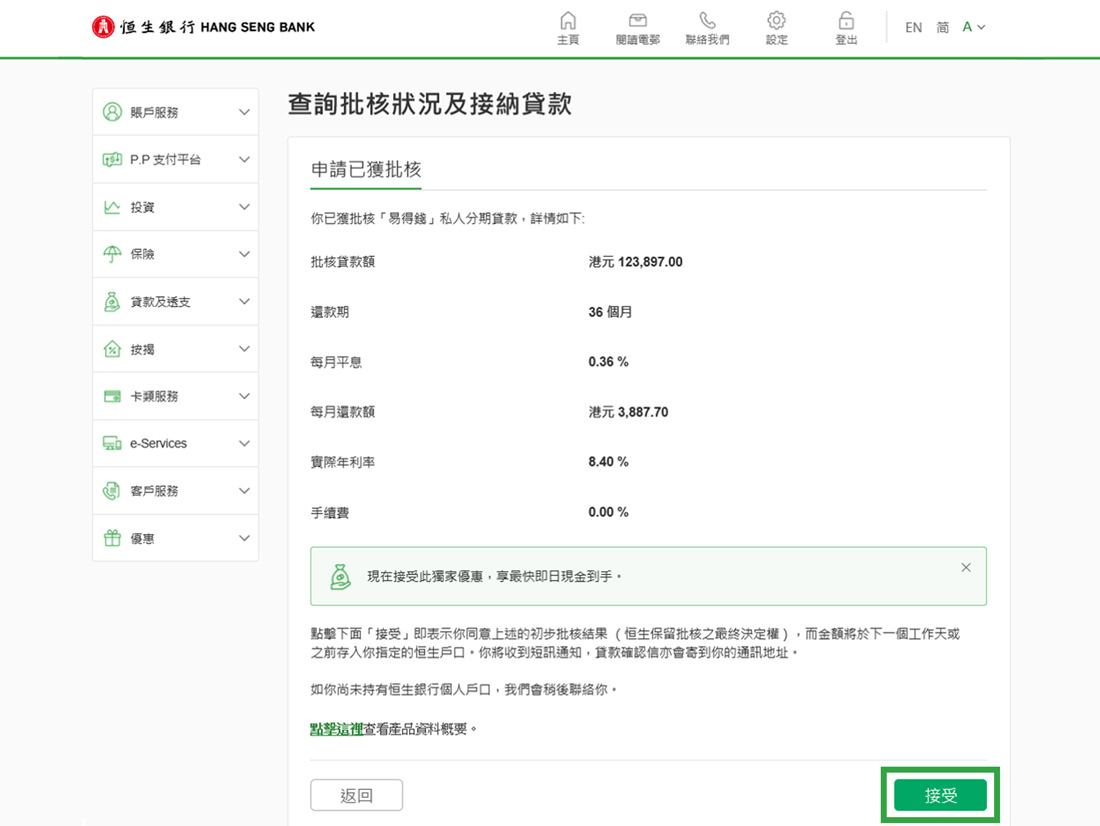
Task: Click the Hang Seng Bank logo
Action: [203, 27]
